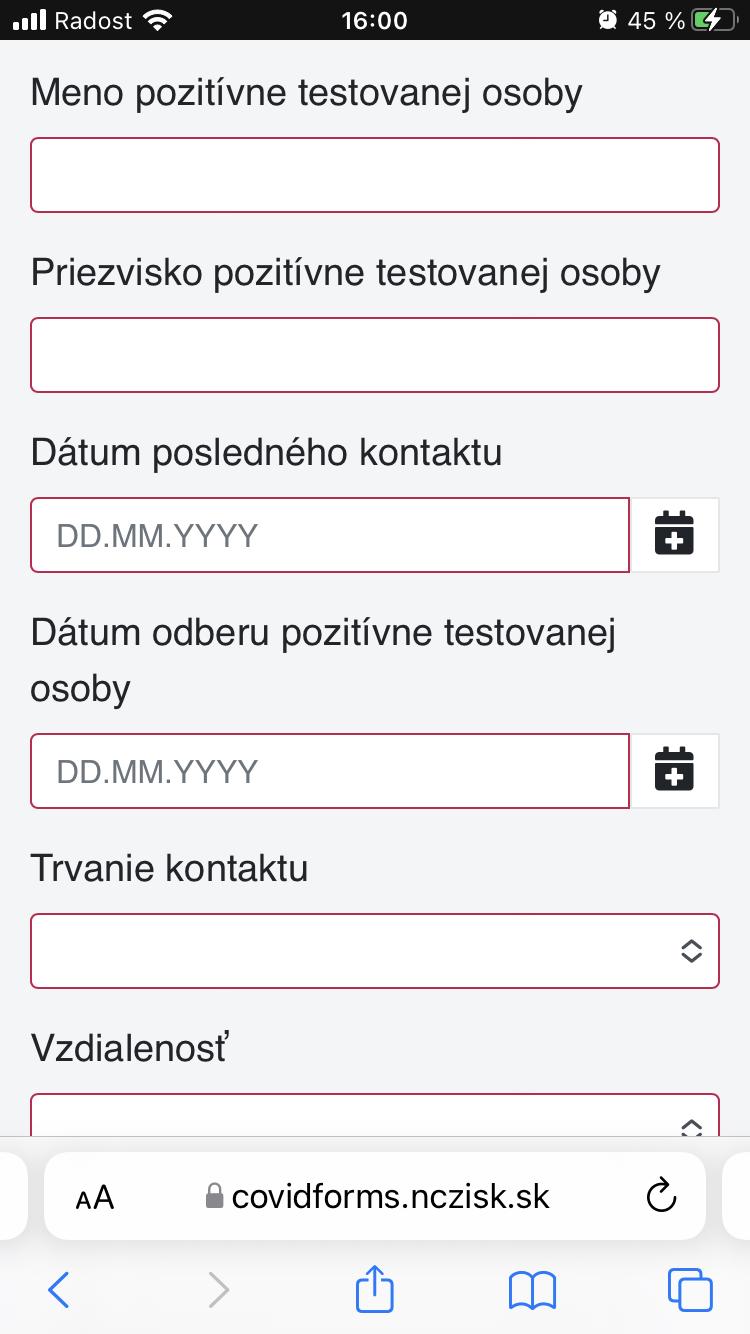Tap the padlock icon in address bar
Screen dimensions: 750x1334
point(213,1195)
